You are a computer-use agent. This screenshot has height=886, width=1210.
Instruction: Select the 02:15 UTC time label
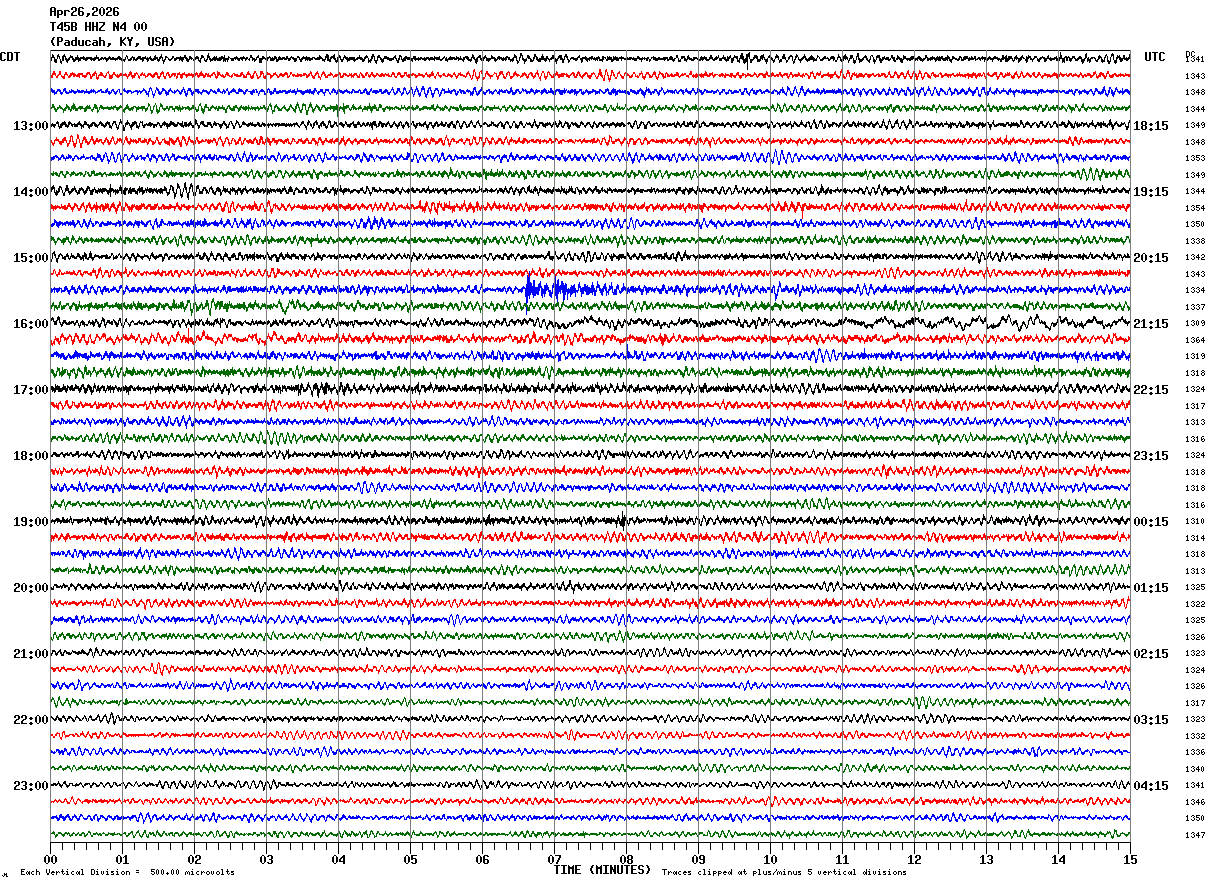pos(1151,654)
